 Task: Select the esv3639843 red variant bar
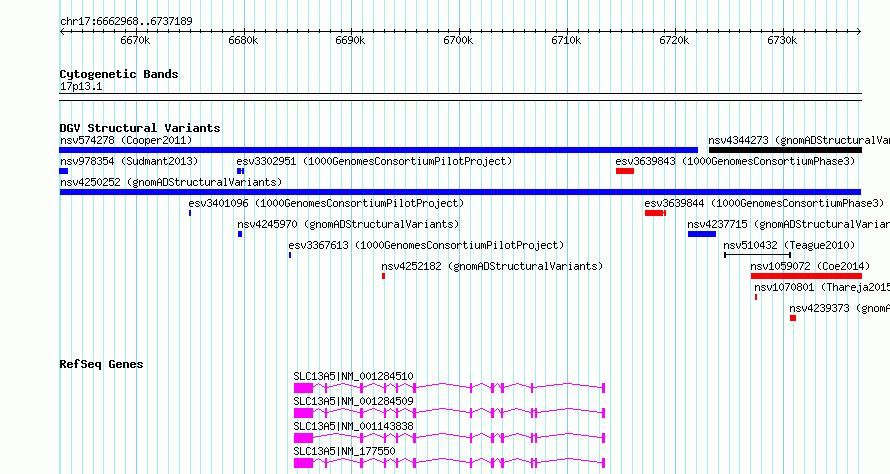(625, 171)
